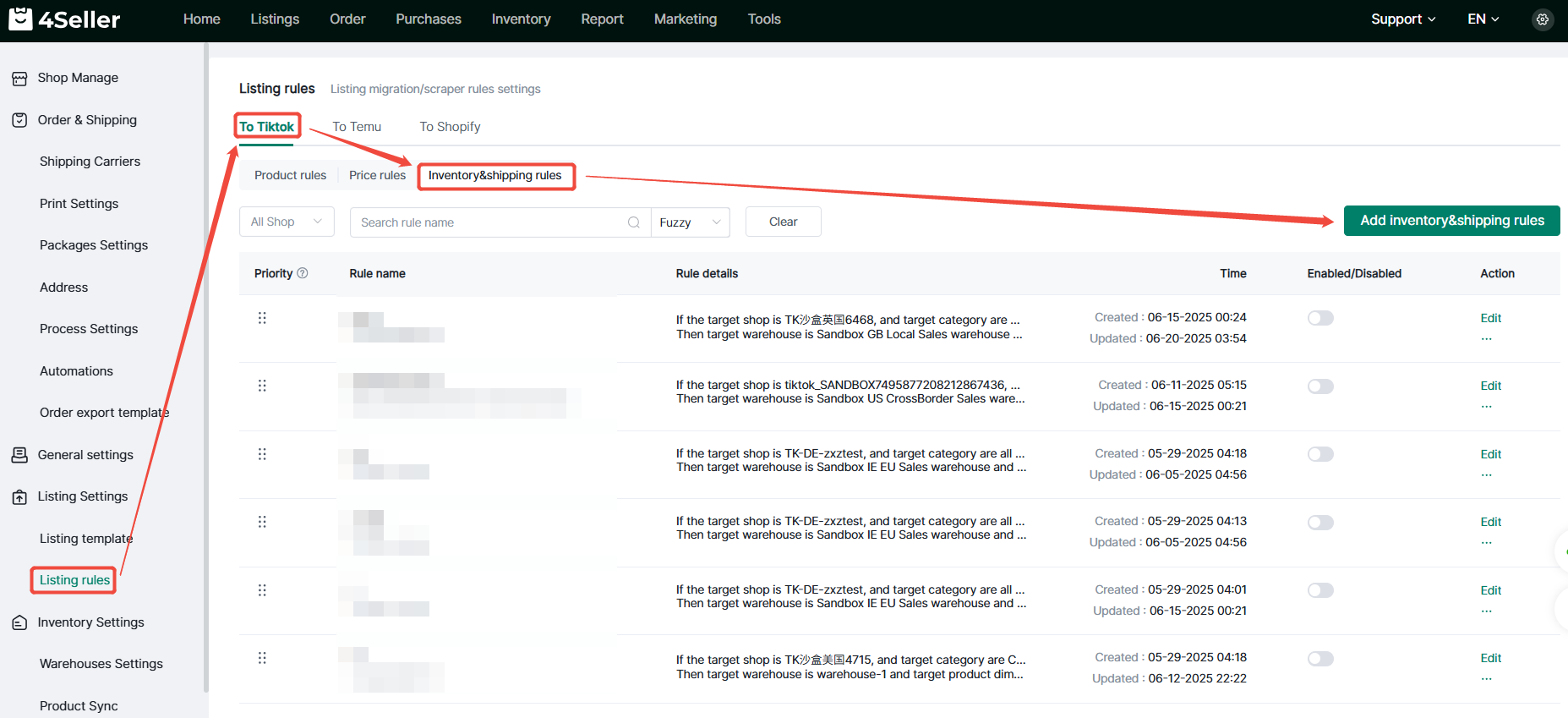Open the Report menu

pos(603,19)
